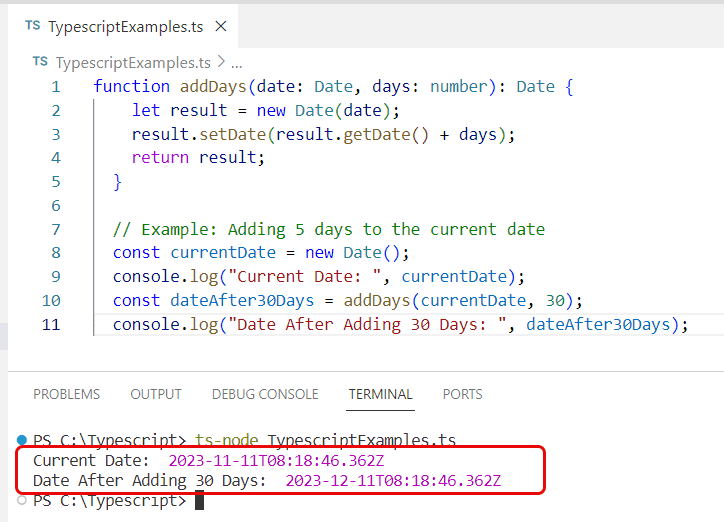Click line number 6 in gutter
This screenshot has width=724, height=522.
(x=56, y=205)
